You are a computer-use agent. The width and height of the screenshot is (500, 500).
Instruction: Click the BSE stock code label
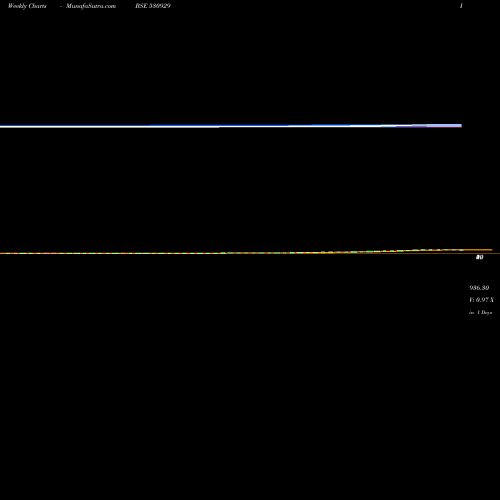coord(153,6)
